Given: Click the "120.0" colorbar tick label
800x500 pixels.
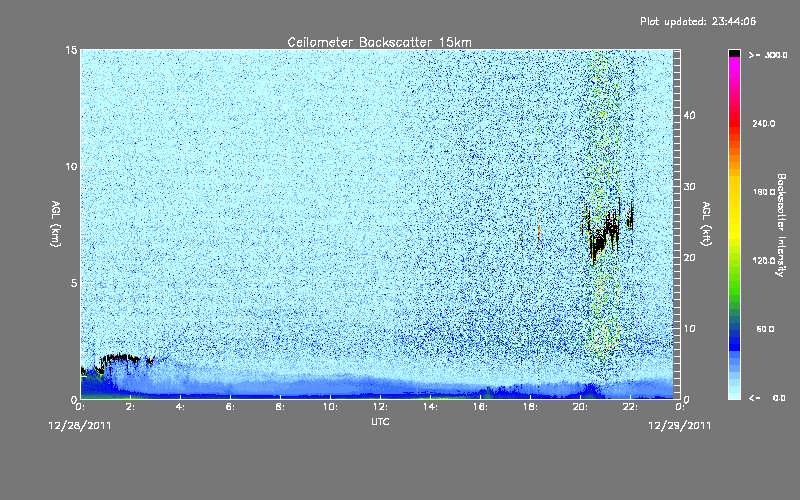Looking at the screenshot, I should (x=764, y=260).
